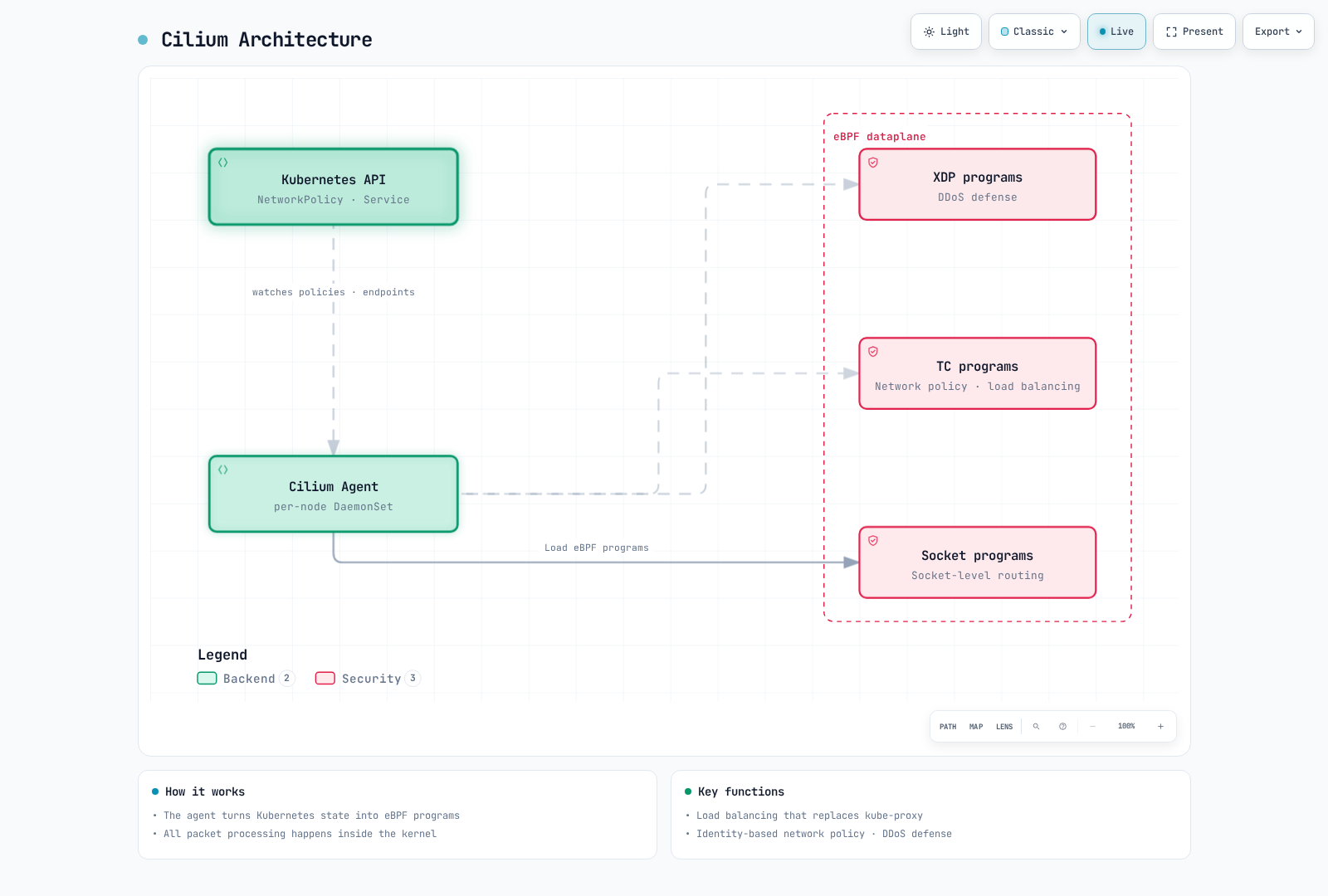Image resolution: width=1328 pixels, height=896 pixels.
Task: Filter by Backend legend swatch
Action: point(207,679)
